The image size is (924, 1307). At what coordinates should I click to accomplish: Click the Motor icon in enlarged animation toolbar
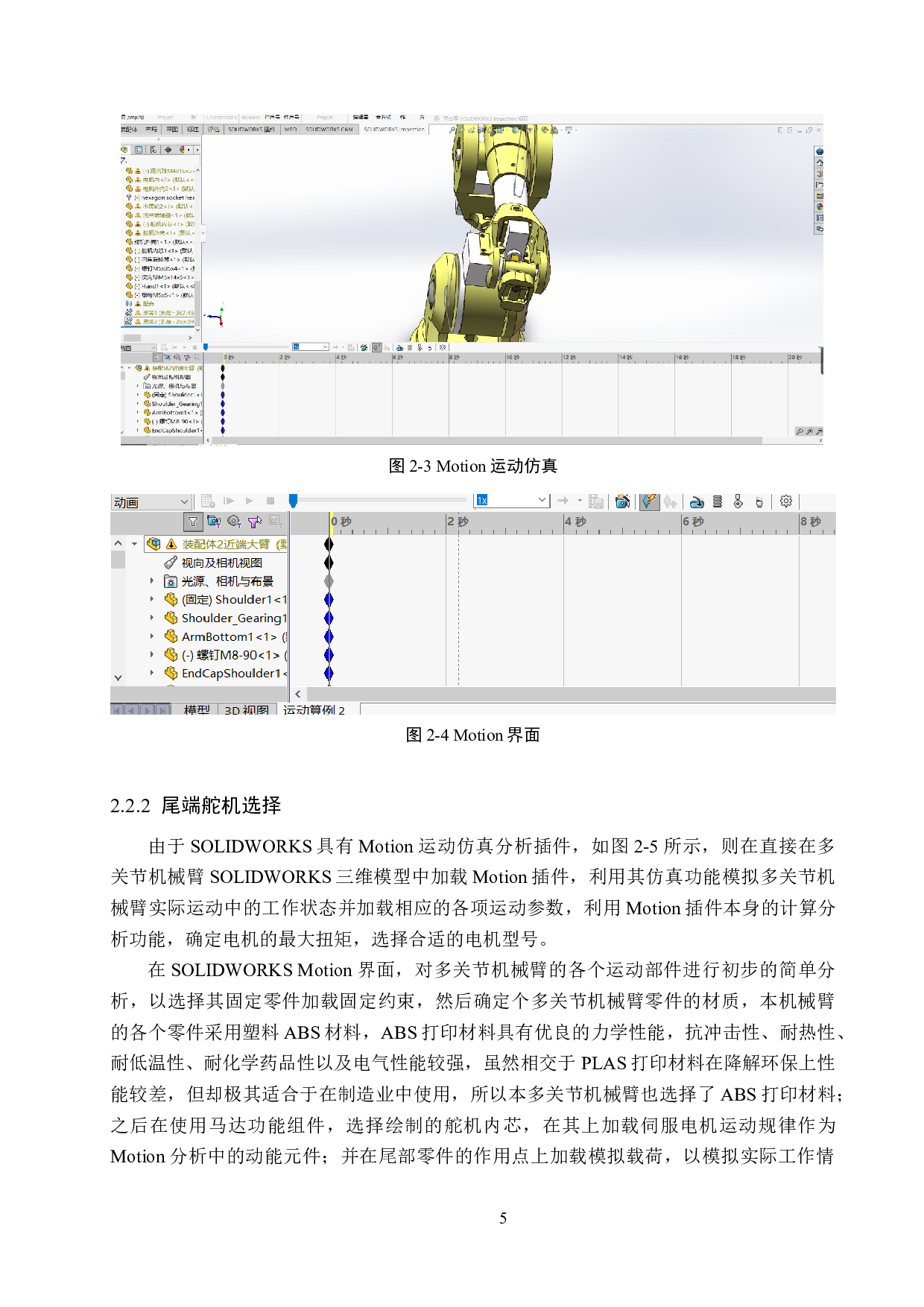click(x=697, y=501)
